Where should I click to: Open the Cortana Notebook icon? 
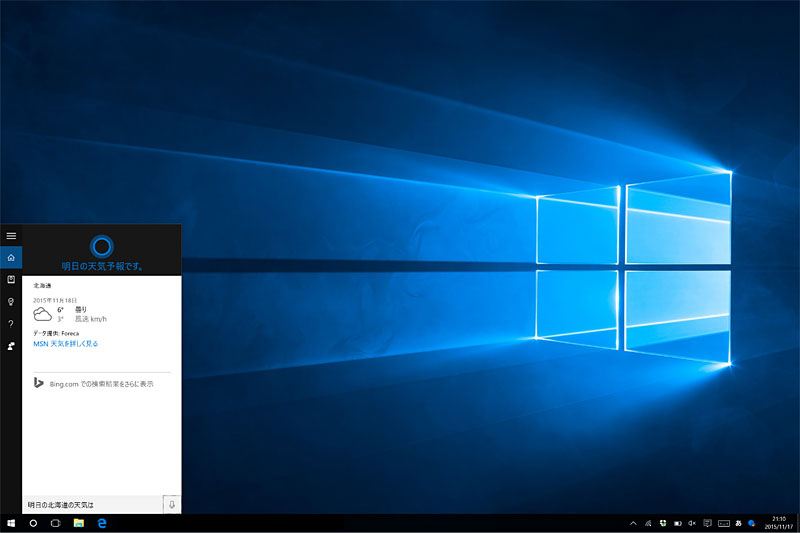pyautogui.click(x=11, y=280)
